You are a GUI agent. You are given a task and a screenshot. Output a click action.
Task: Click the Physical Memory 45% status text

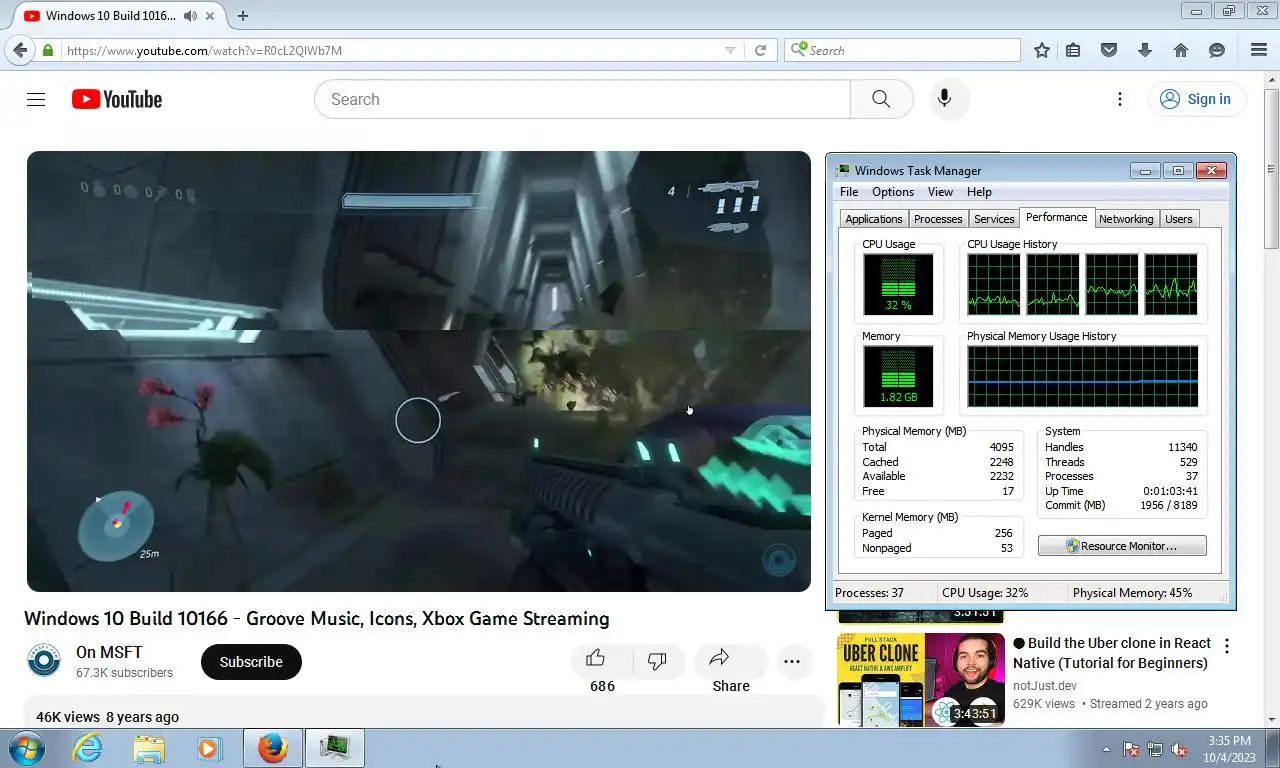coord(1132,593)
